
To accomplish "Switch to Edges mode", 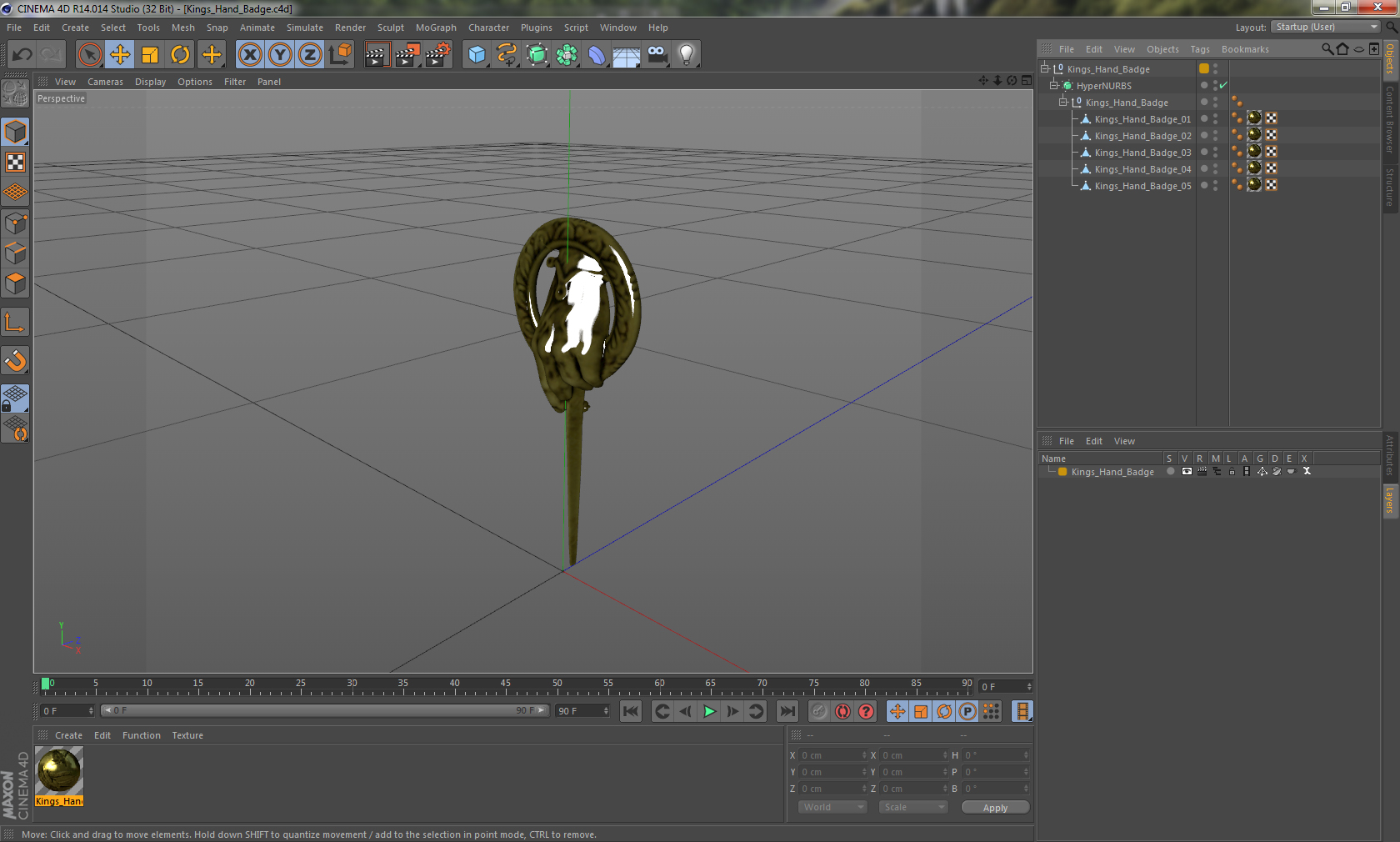I will point(15,253).
